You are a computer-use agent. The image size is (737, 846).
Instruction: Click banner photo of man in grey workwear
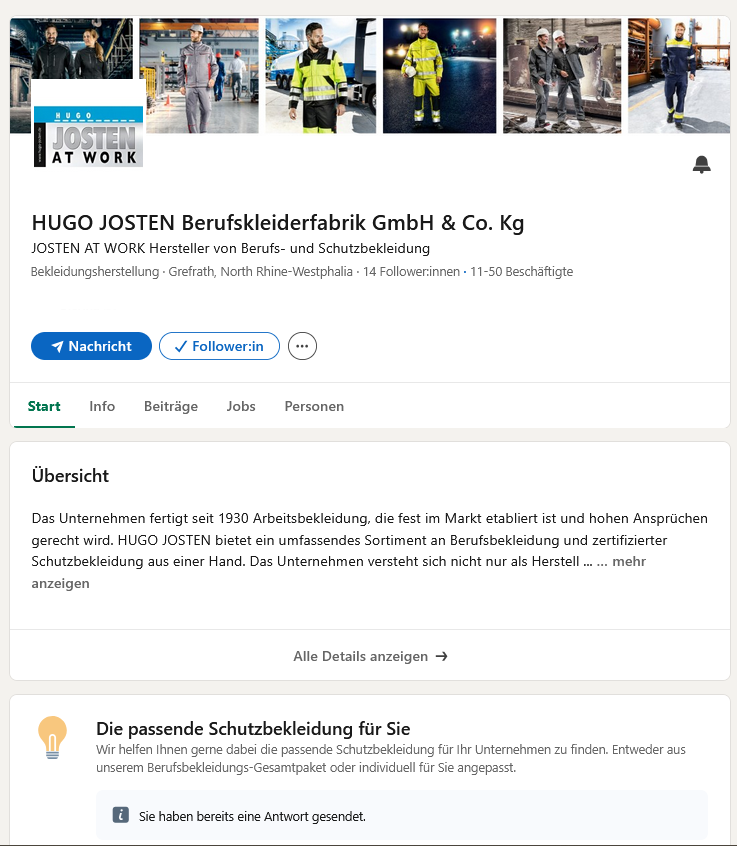click(x=199, y=76)
